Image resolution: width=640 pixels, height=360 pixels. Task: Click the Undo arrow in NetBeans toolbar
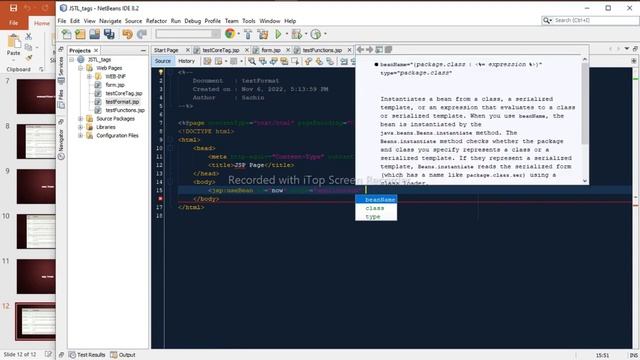(x=127, y=34)
